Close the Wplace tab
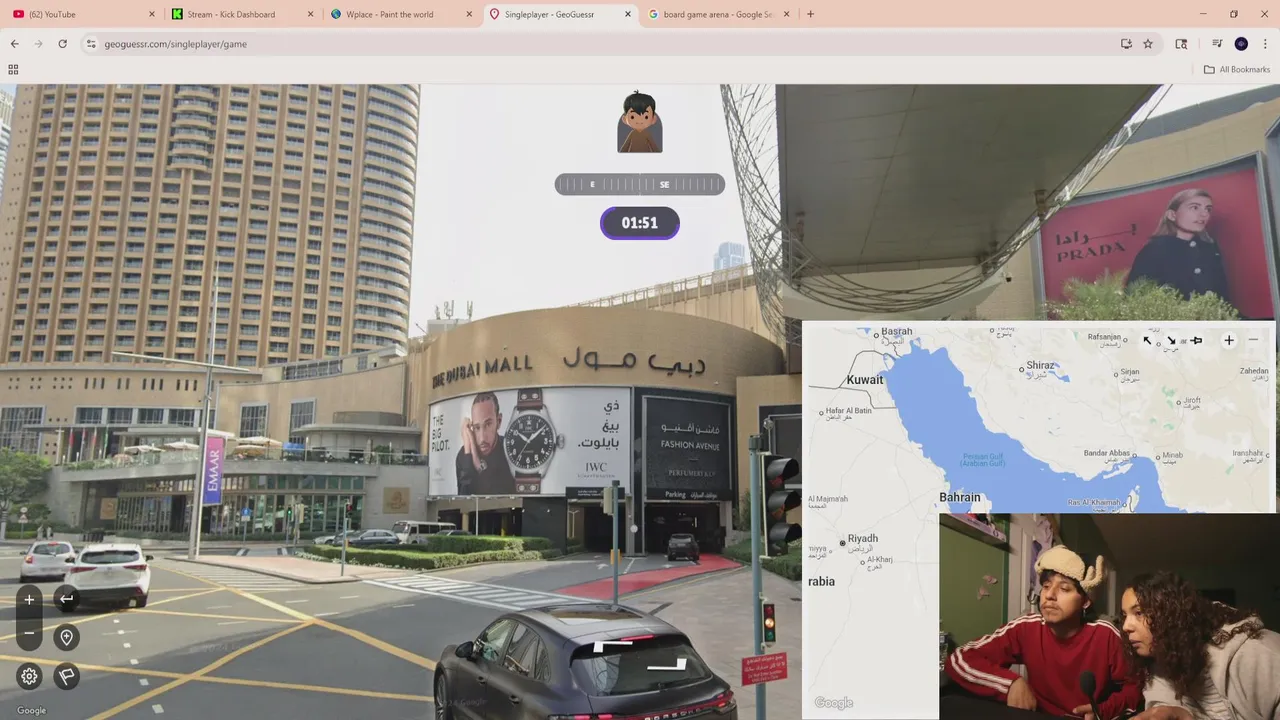This screenshot has width=1280, height=720. coord(469,14)
